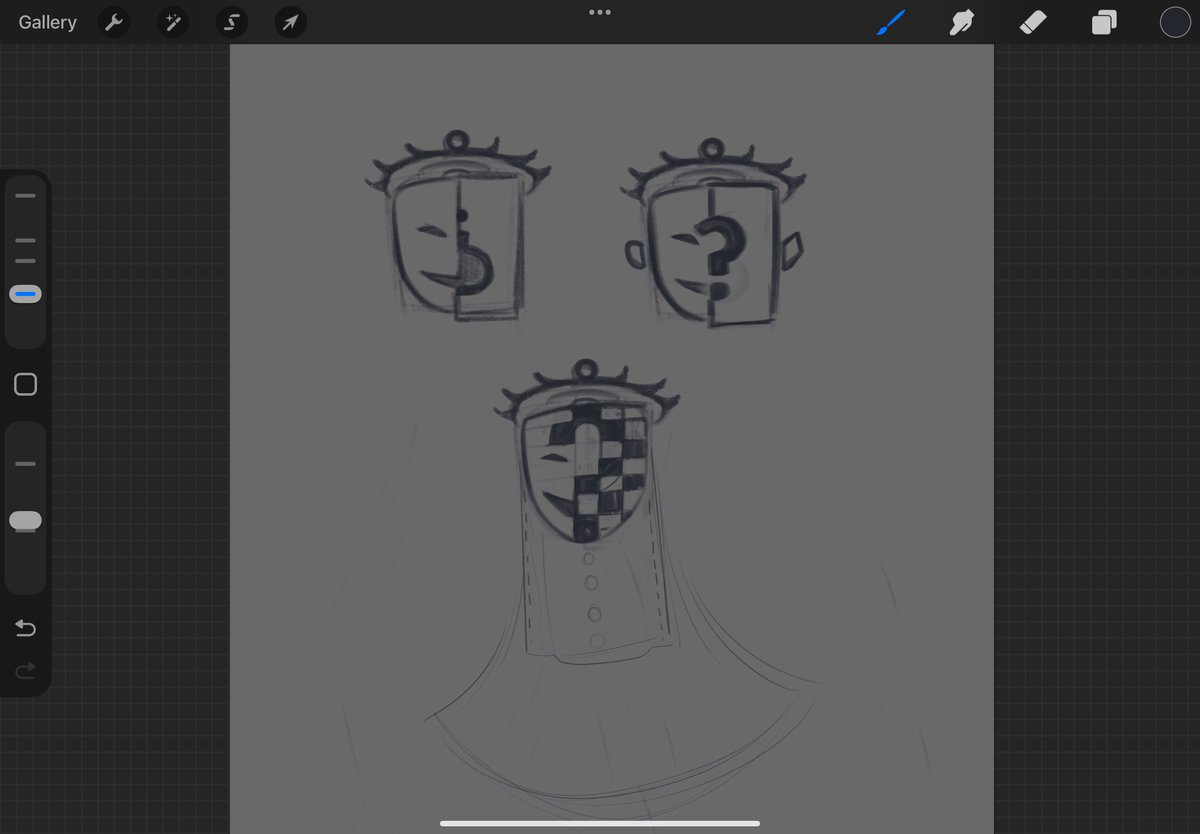Click the blue brush size slider handle
Screen dimensions: 1200x834
coord(25,294)
